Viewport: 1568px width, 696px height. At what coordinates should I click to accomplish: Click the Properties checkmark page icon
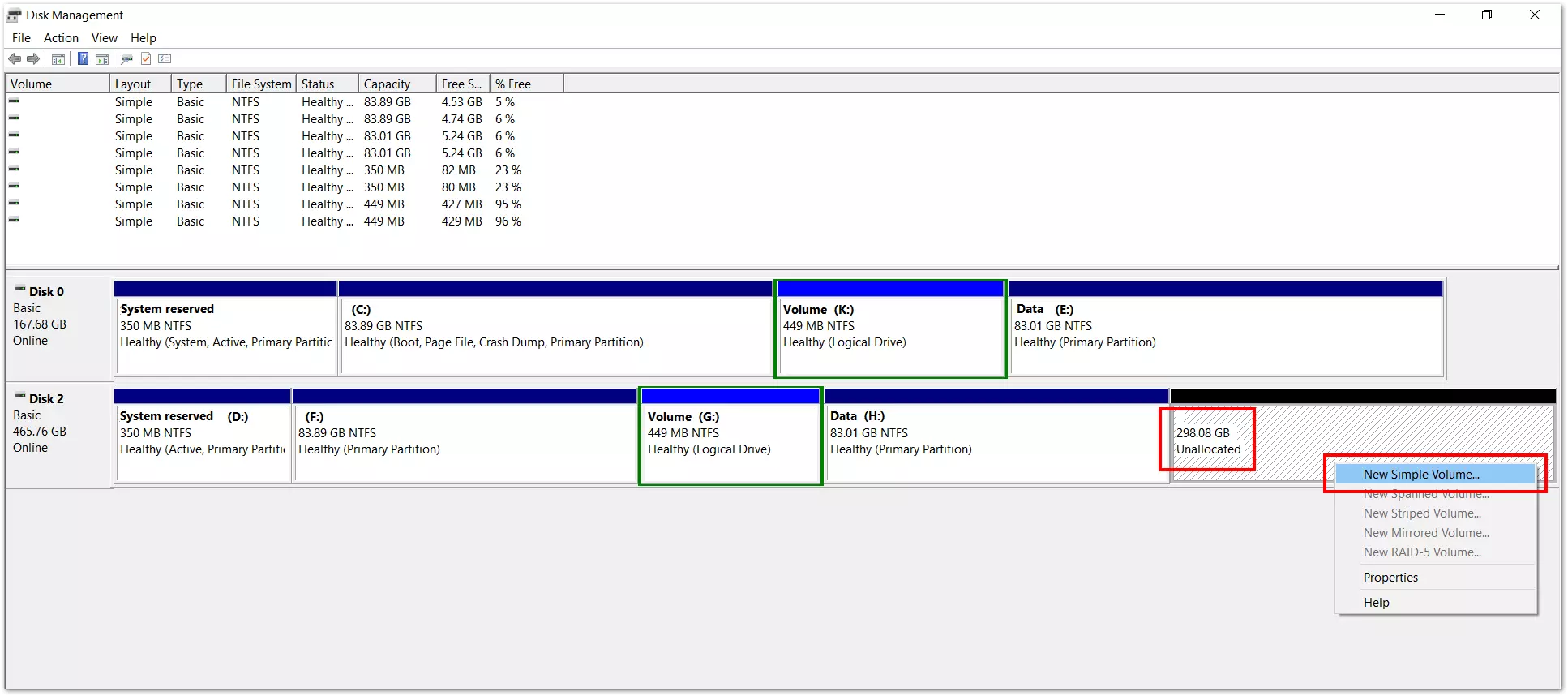146,59
